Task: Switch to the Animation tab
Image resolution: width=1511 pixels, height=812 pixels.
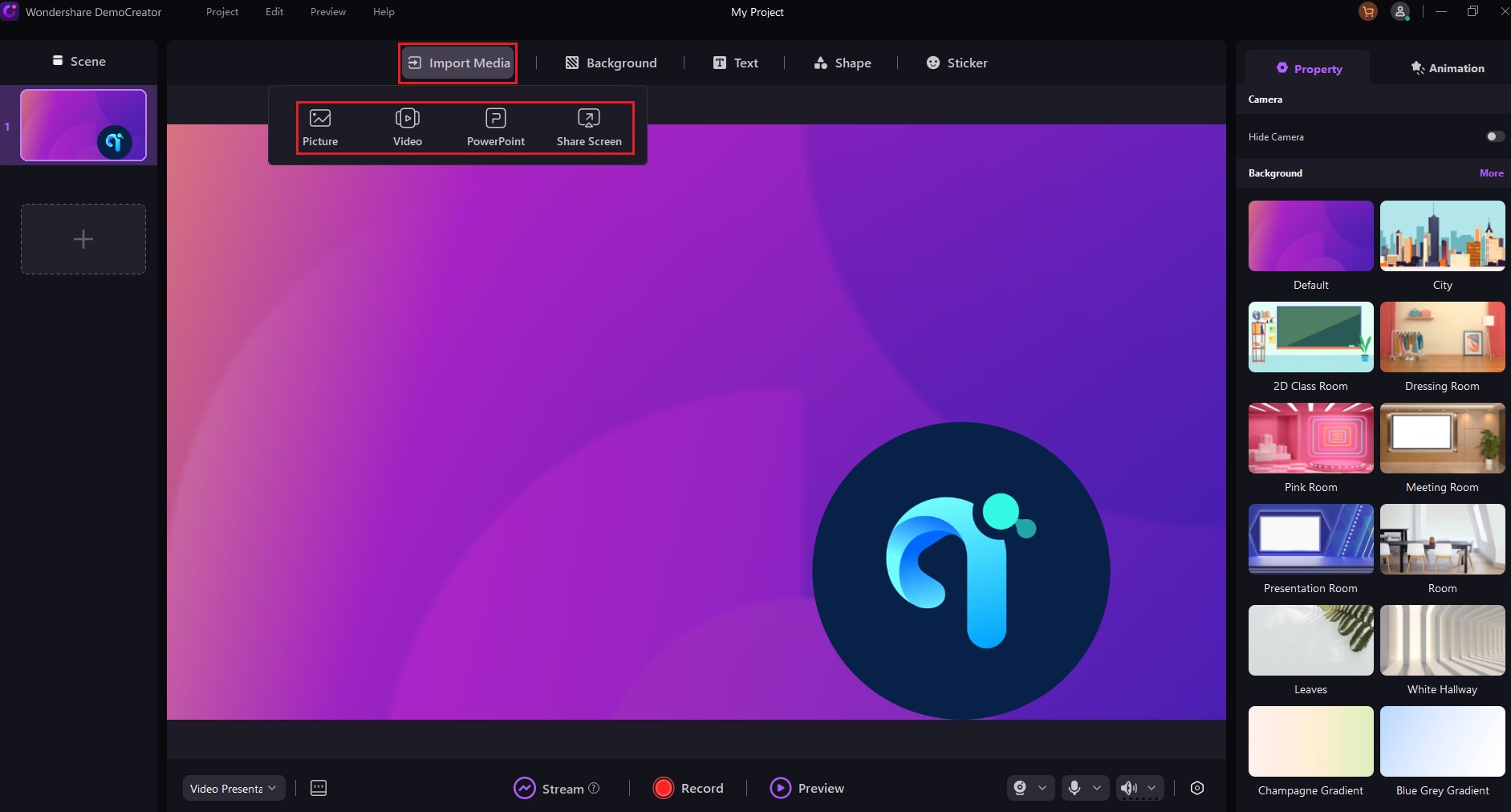Action: [x=1447, y=68]
